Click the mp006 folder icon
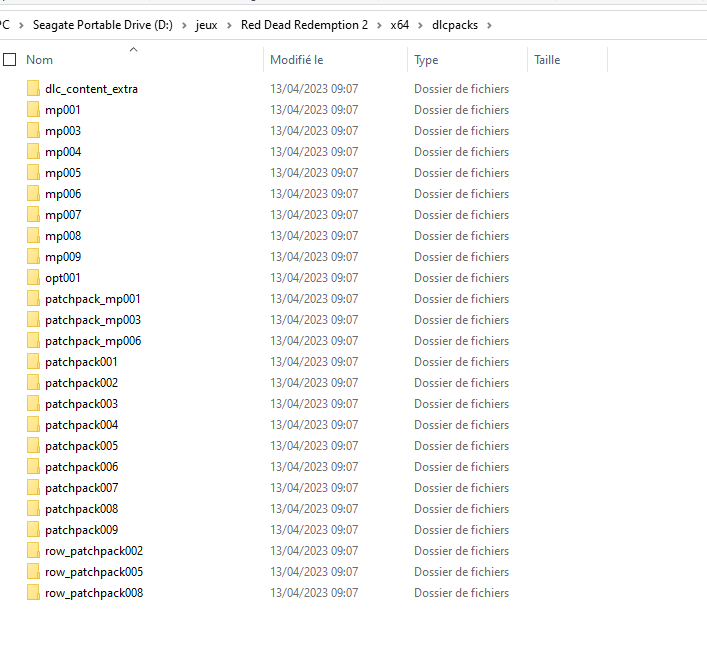The width and height of the screenshot is (707, 657). coord(33,193)
